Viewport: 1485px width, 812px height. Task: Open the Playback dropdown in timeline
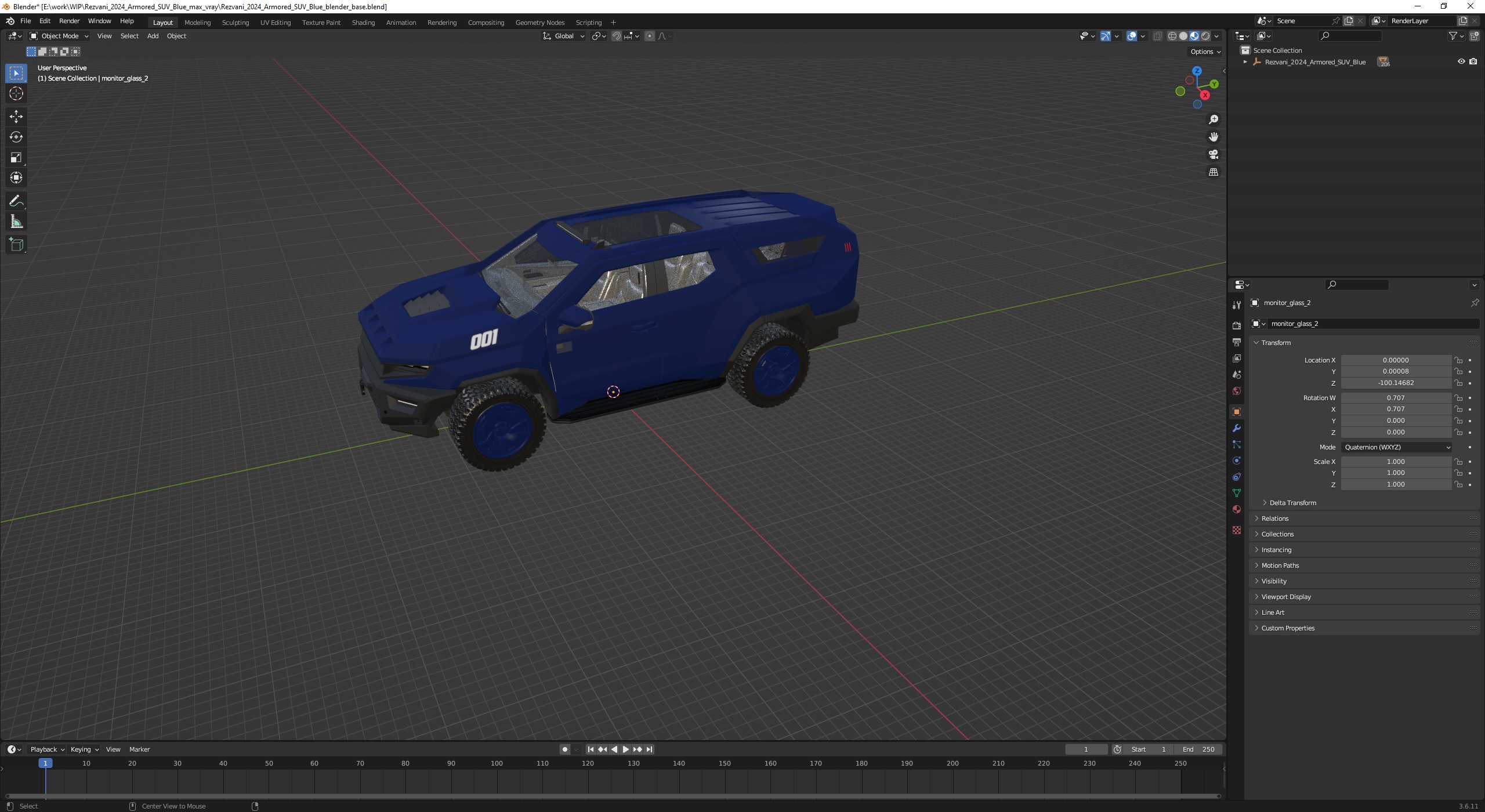(46, 749)
